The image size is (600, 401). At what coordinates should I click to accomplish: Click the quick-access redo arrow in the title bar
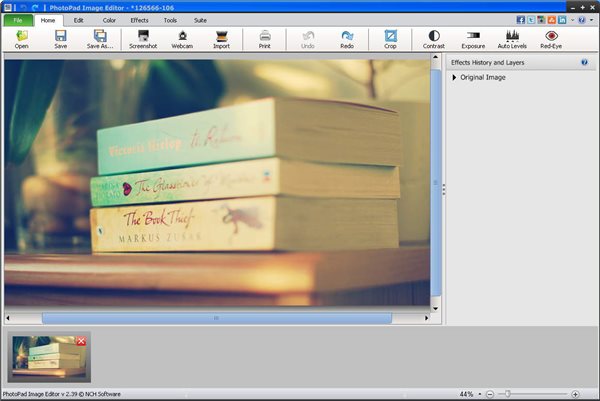(35, 7)
